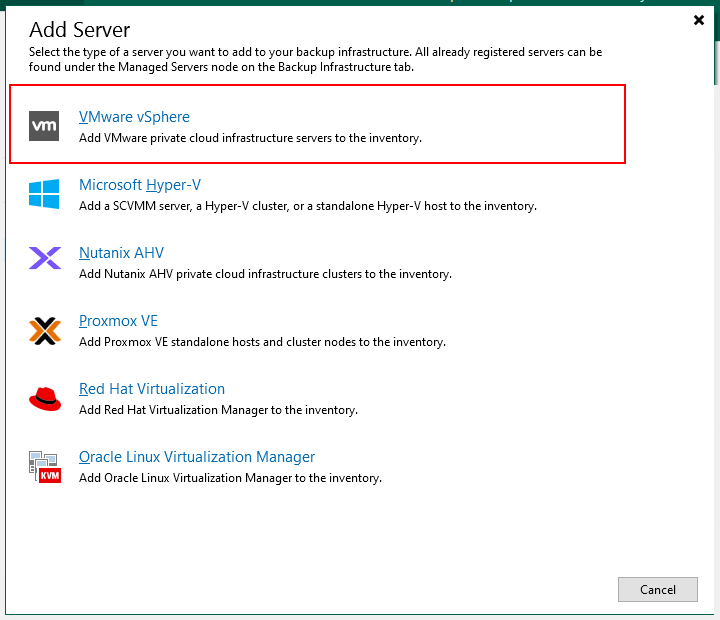Open the VMware vSphere link

(x=134, y=117)
